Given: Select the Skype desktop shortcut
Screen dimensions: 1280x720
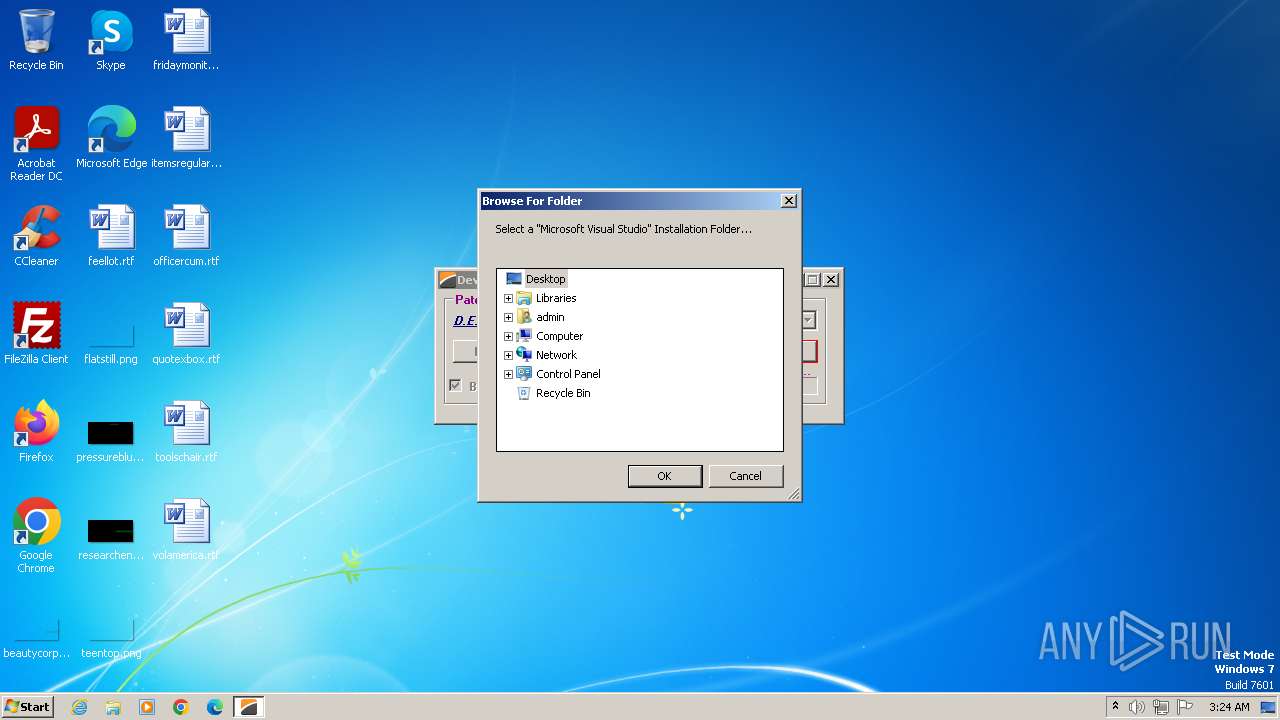Looking at the screenshot, I should point(111,40).
